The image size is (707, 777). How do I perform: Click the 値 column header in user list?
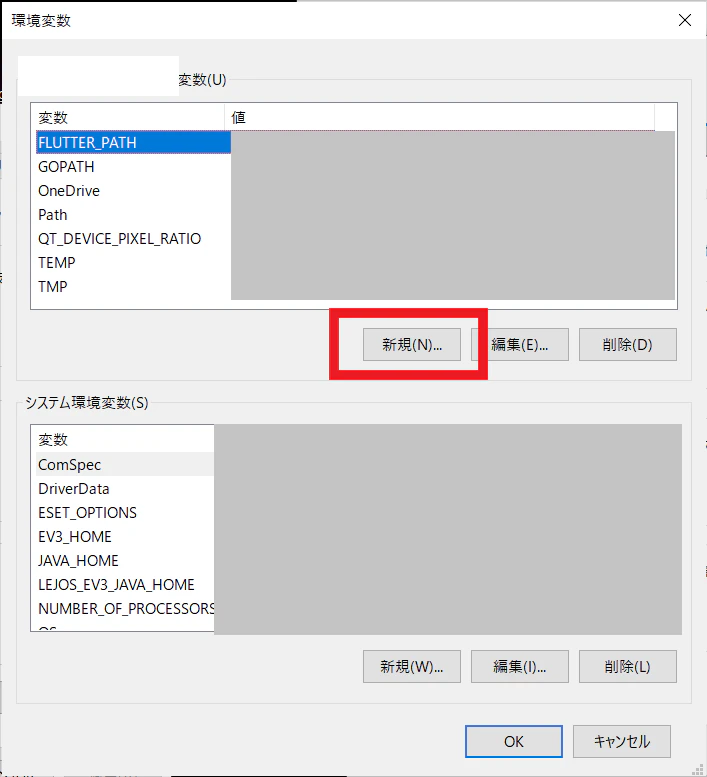(439, 117)
